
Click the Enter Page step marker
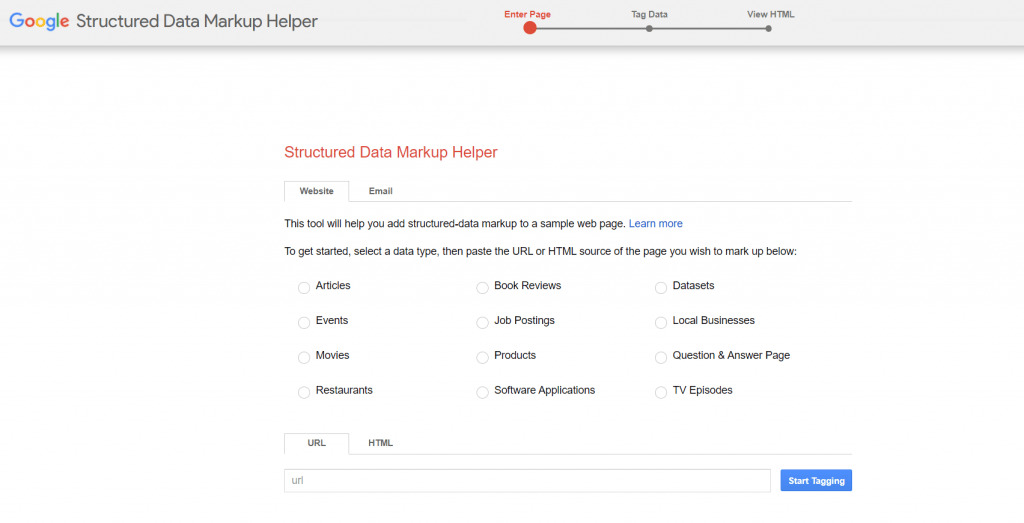(x=530, y=28)
